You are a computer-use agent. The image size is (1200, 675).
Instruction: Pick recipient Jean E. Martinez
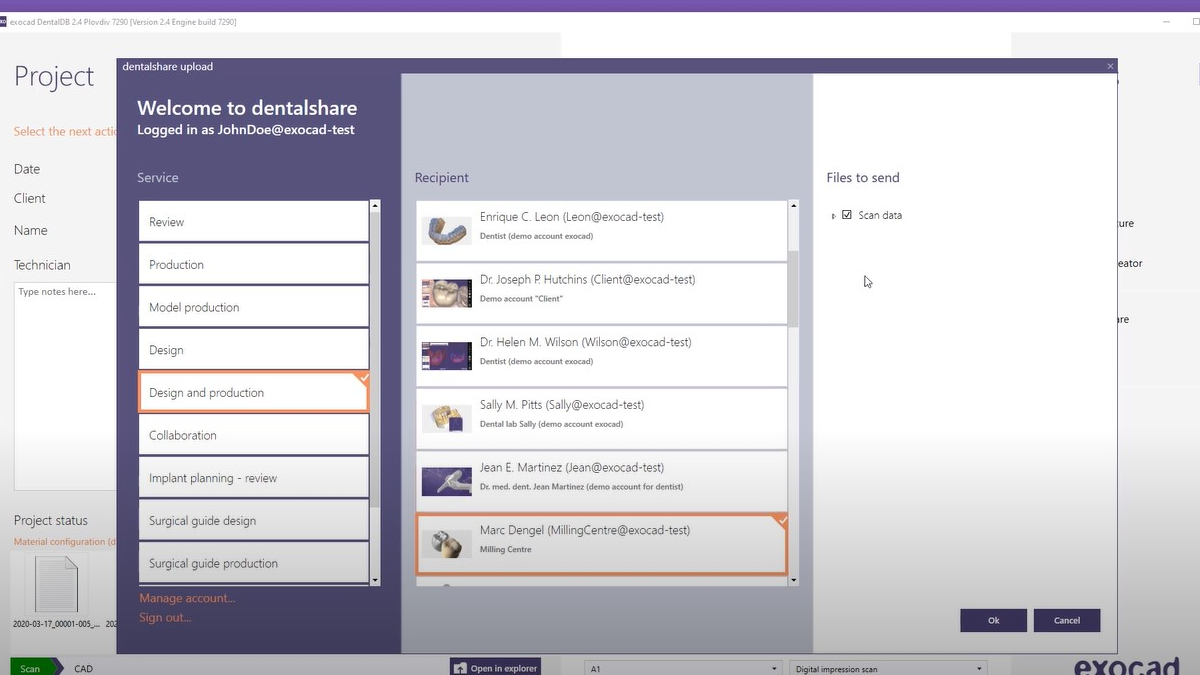click(602, 480)
